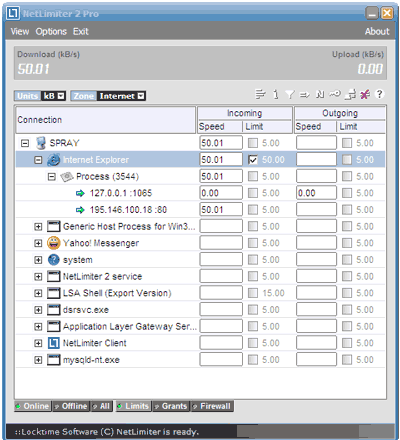Click the NetLimiter 2 service window icon
The image size is (400, 440).
(53, 276)
